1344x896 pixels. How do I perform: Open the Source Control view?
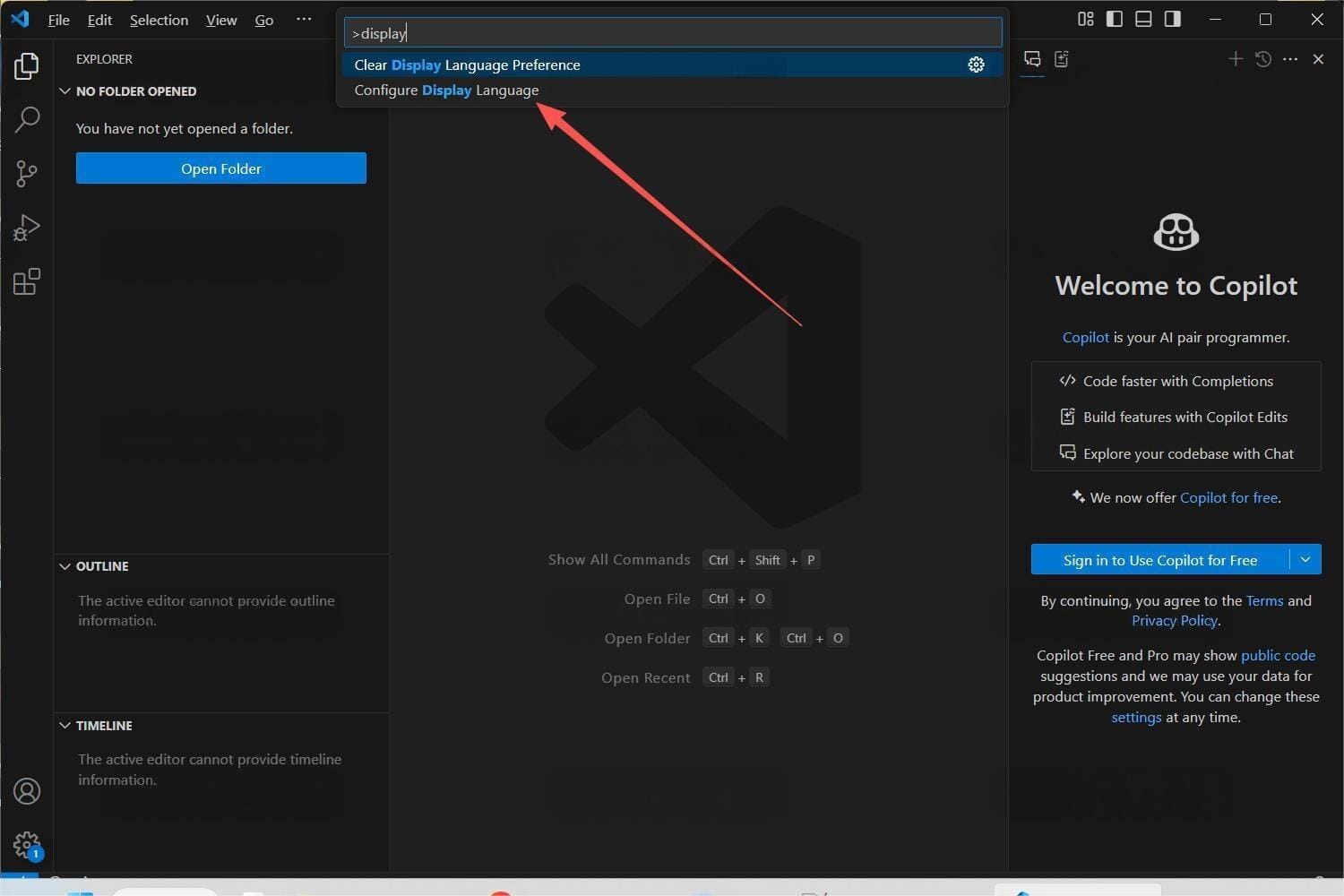(x=27, y=173)
